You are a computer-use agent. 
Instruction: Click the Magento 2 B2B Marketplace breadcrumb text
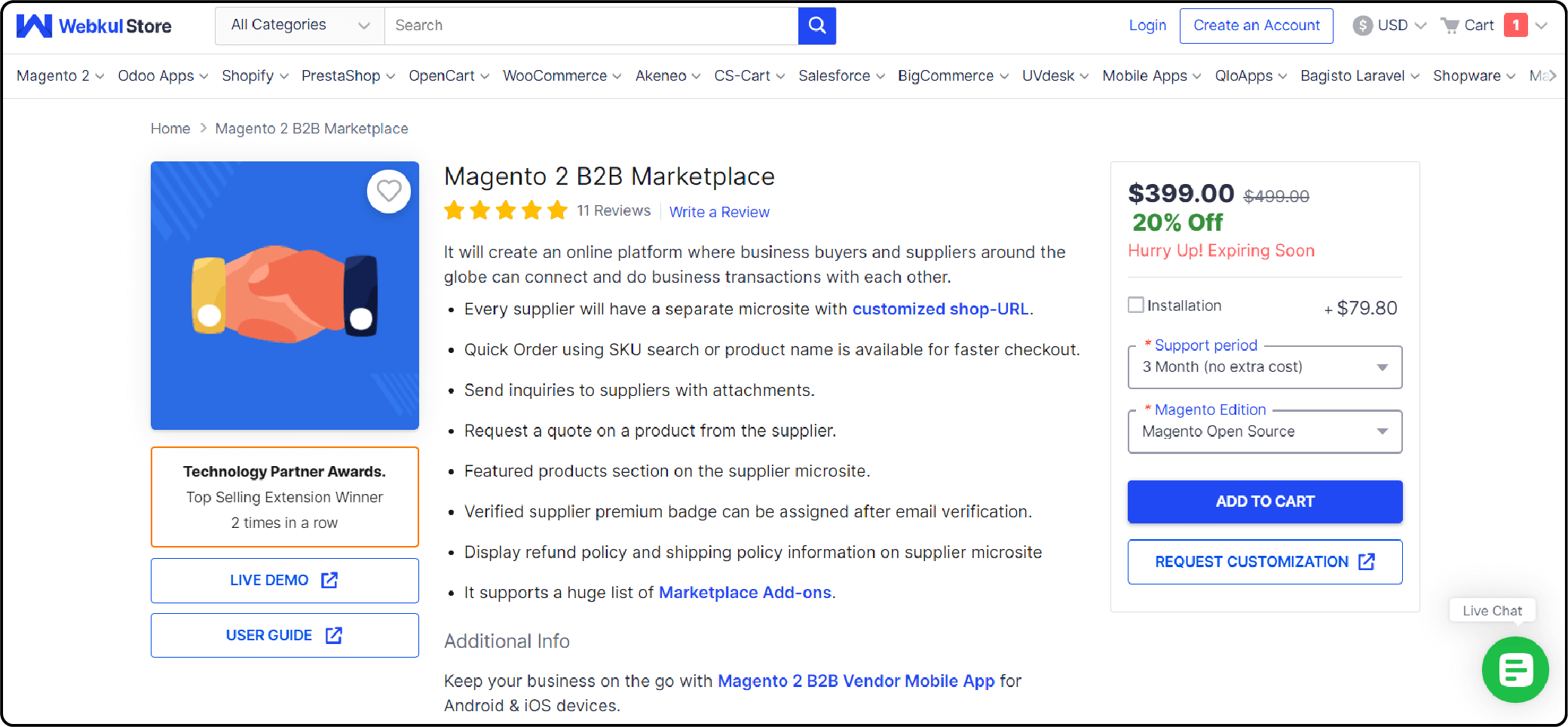click(311, 129)
